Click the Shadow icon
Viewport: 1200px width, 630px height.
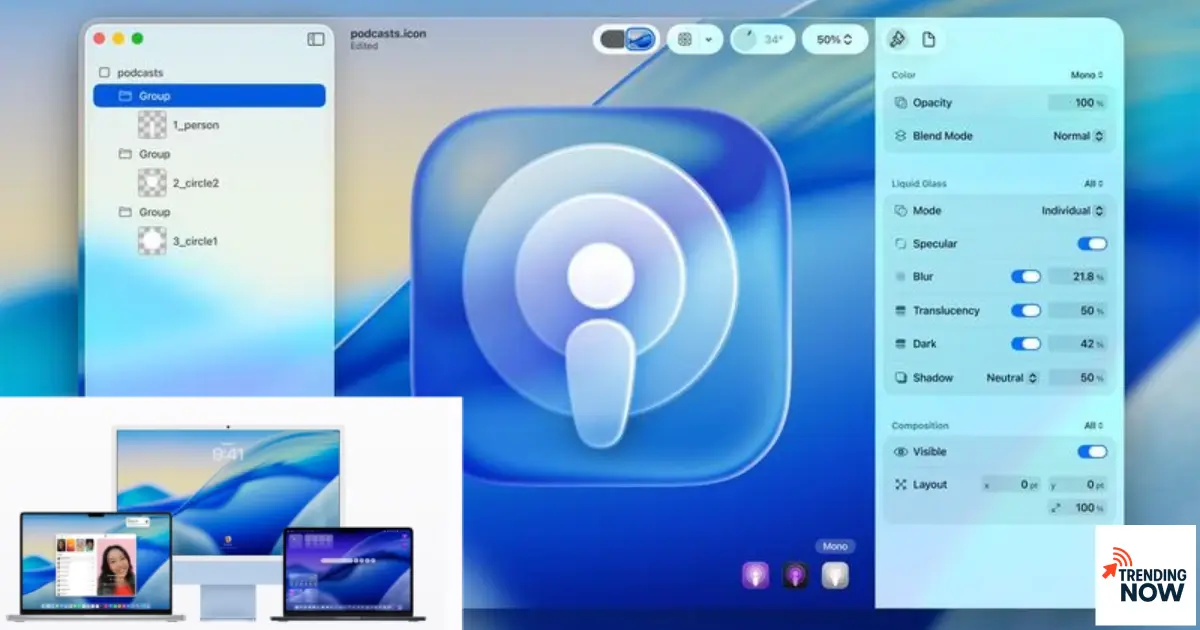point(900,378)
